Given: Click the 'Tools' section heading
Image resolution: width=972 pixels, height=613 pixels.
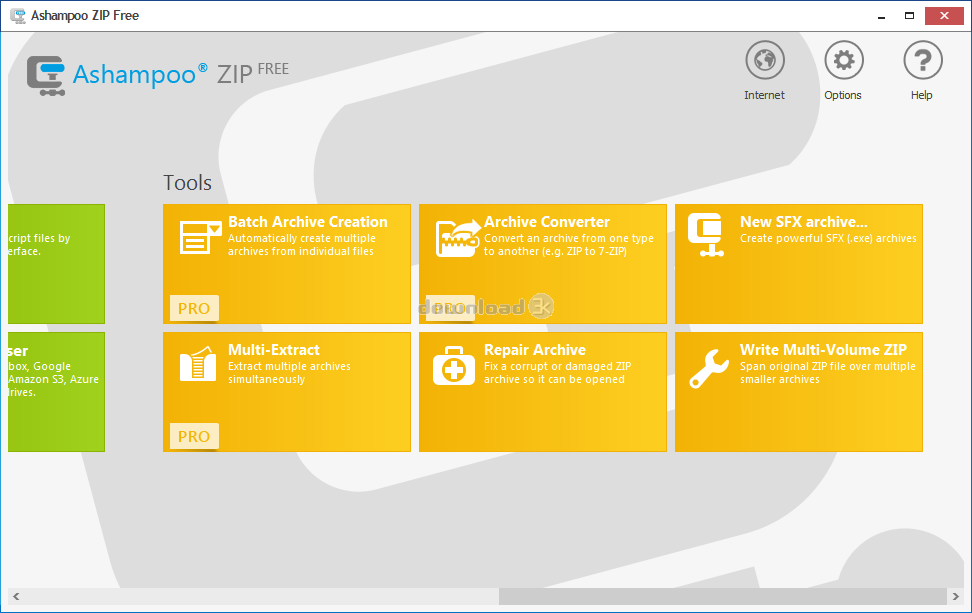Looking at the screenshot, I should 187,183.
